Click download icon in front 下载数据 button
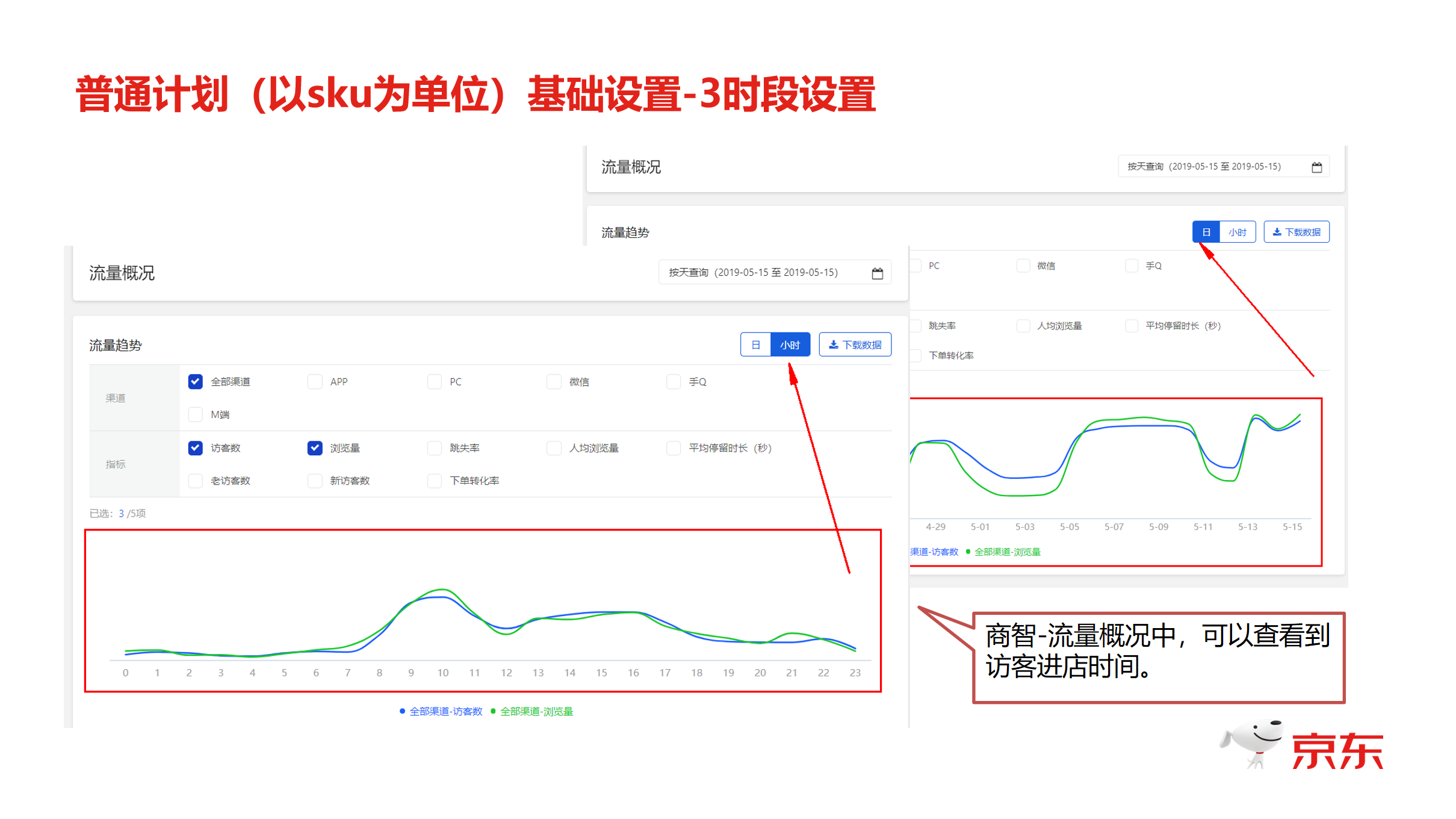Screen dimensions: 1456x819 tap(833, 344)
